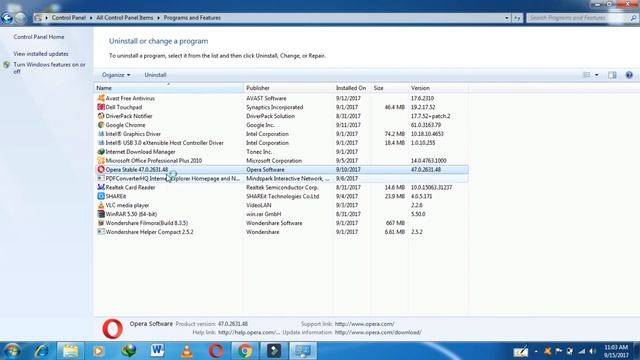Select the Wondershare Helper Compact 2.5.2 row
This screenshot has height=360, width=640.
(x=281, y=232)
